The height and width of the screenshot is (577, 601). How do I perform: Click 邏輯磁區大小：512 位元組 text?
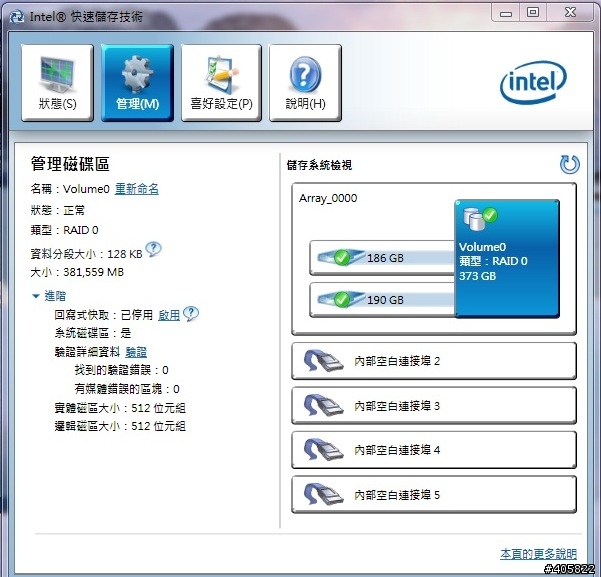[x=120, y=426]
